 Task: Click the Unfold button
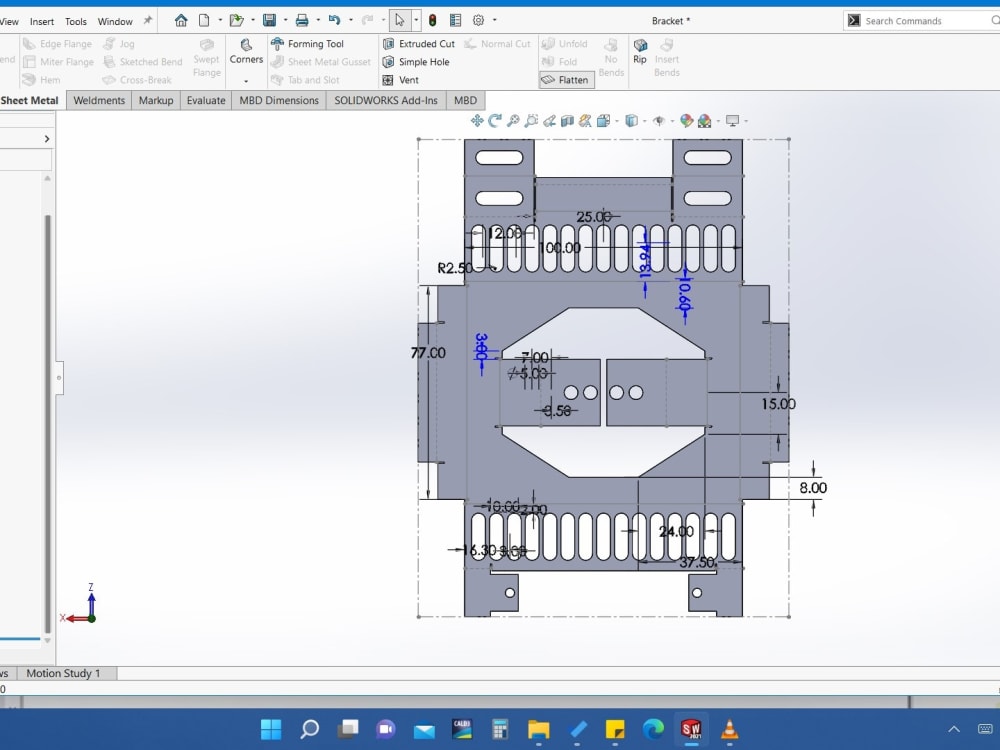[x=565, y=43]
